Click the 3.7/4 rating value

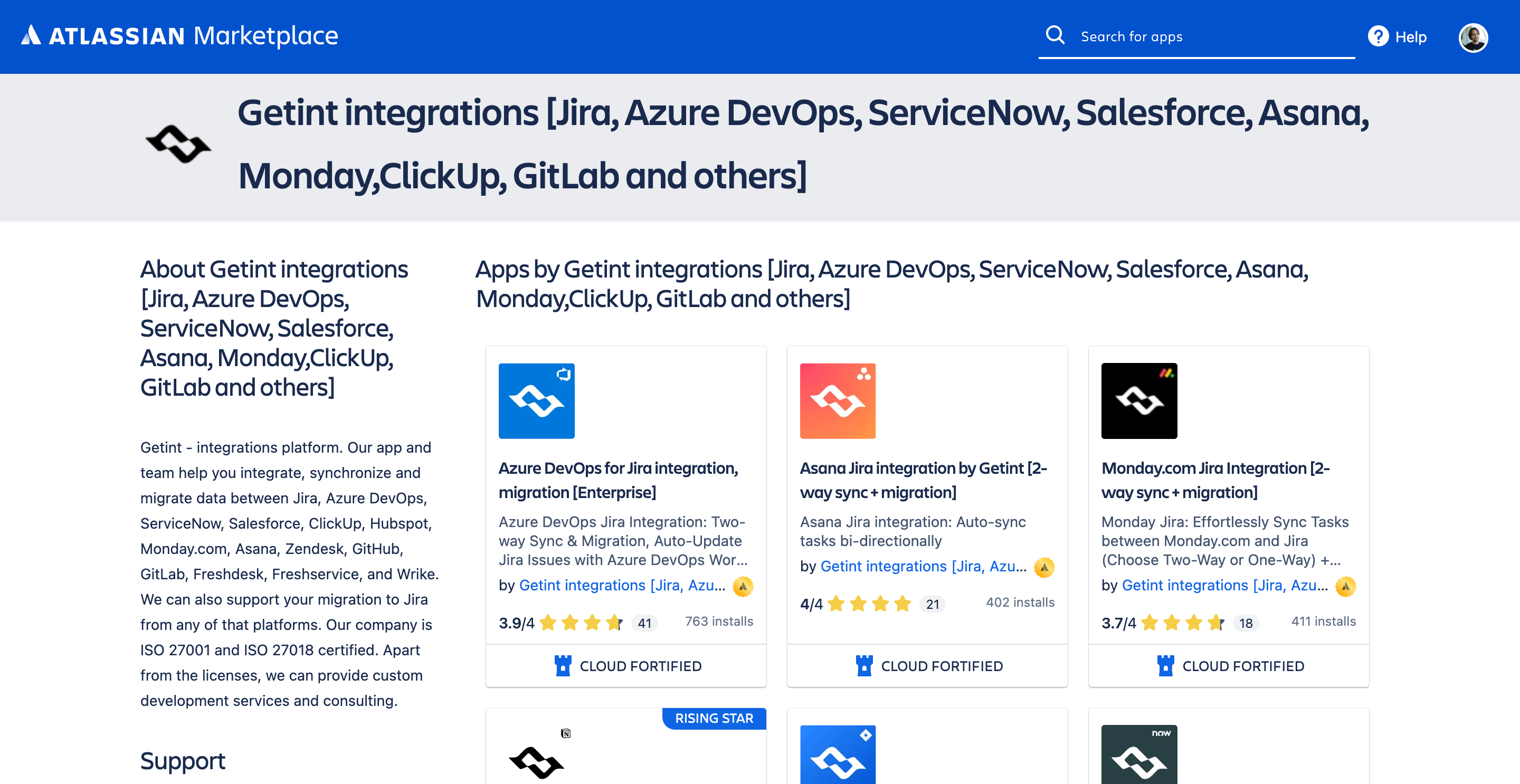coord(1118,623)
